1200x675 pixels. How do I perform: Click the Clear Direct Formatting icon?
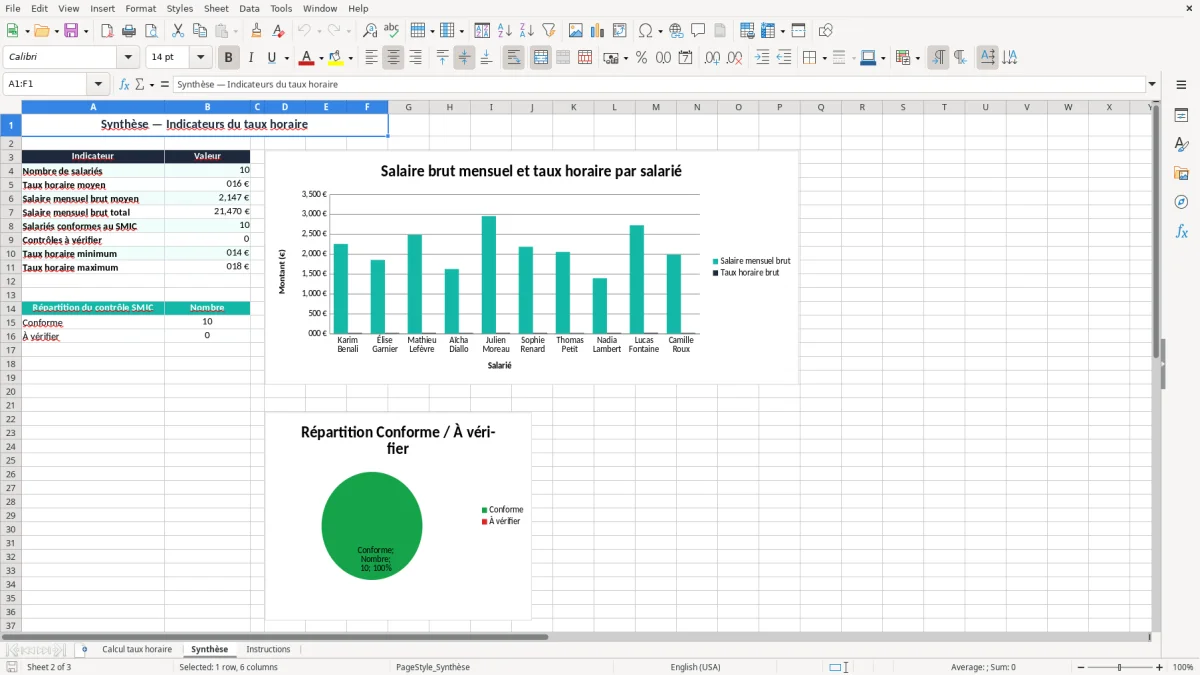[x=279, y=31]
